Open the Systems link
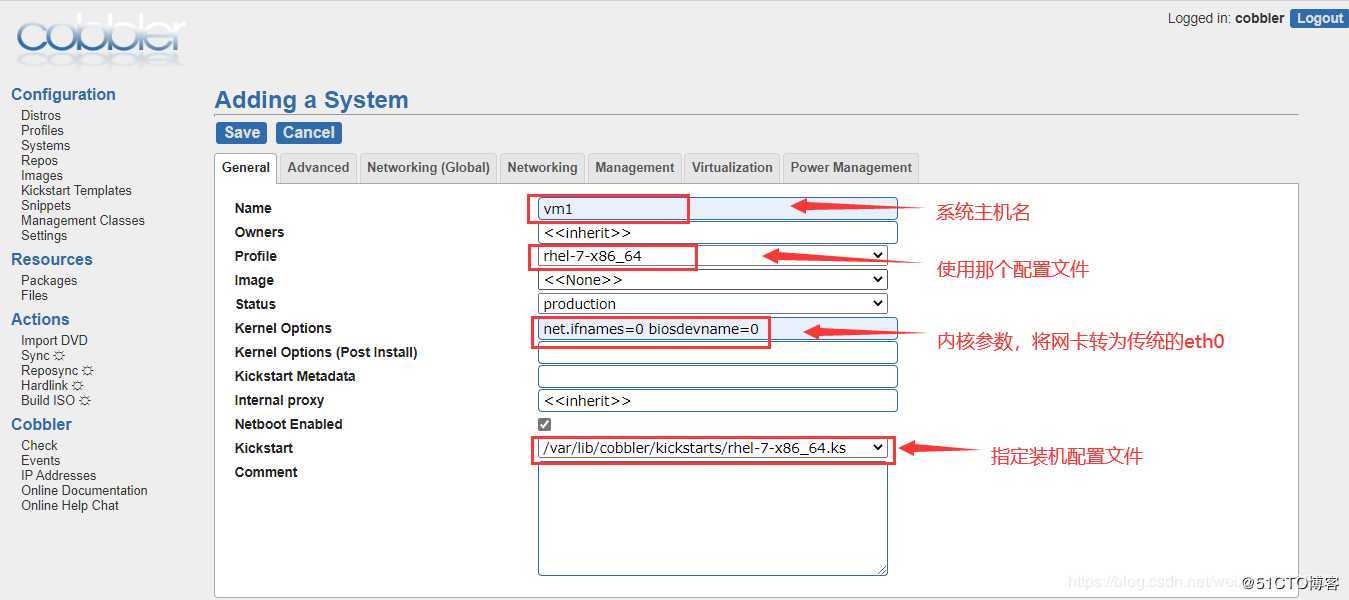 [x=46, y=146]
